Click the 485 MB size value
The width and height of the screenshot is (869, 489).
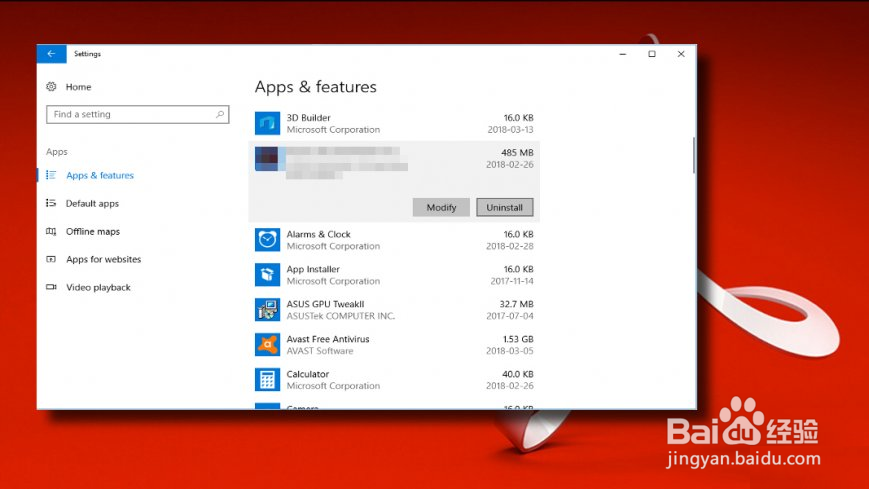[517, 152]
